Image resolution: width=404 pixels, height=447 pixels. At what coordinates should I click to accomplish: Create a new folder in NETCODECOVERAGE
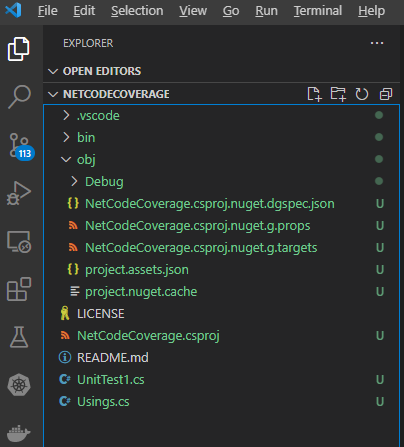[x=338, y=94]
